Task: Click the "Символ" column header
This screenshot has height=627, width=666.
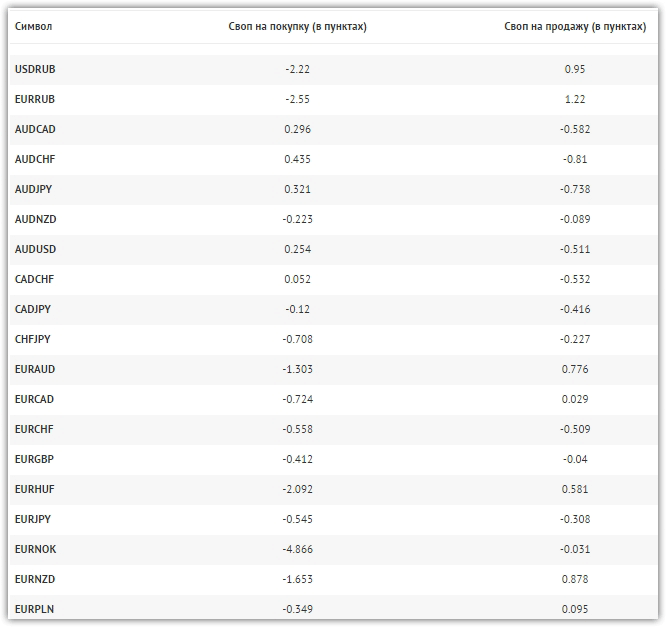Action: tap(33, 27)
